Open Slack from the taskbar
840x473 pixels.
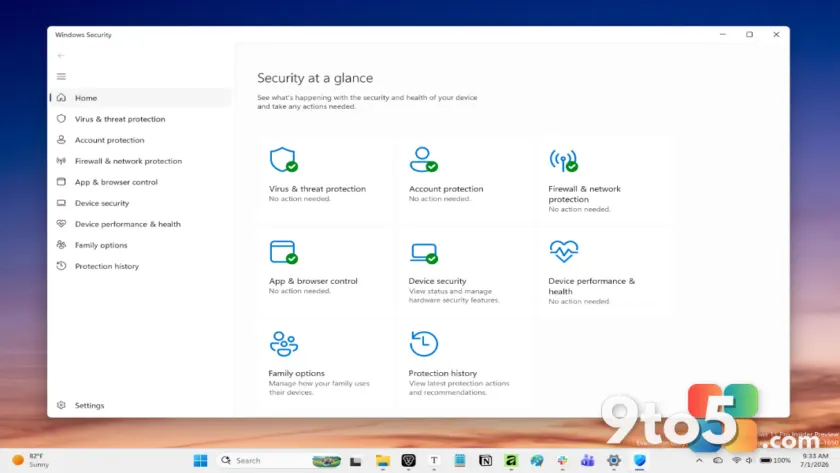[x=562, y=460]
